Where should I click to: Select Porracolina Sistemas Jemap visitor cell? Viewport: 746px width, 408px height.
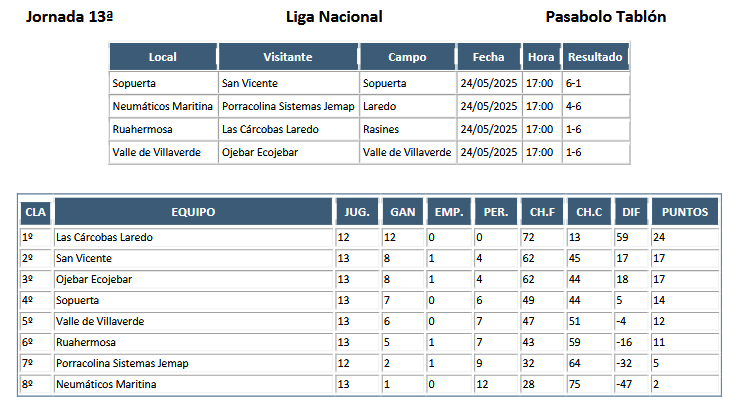point(288,107)
